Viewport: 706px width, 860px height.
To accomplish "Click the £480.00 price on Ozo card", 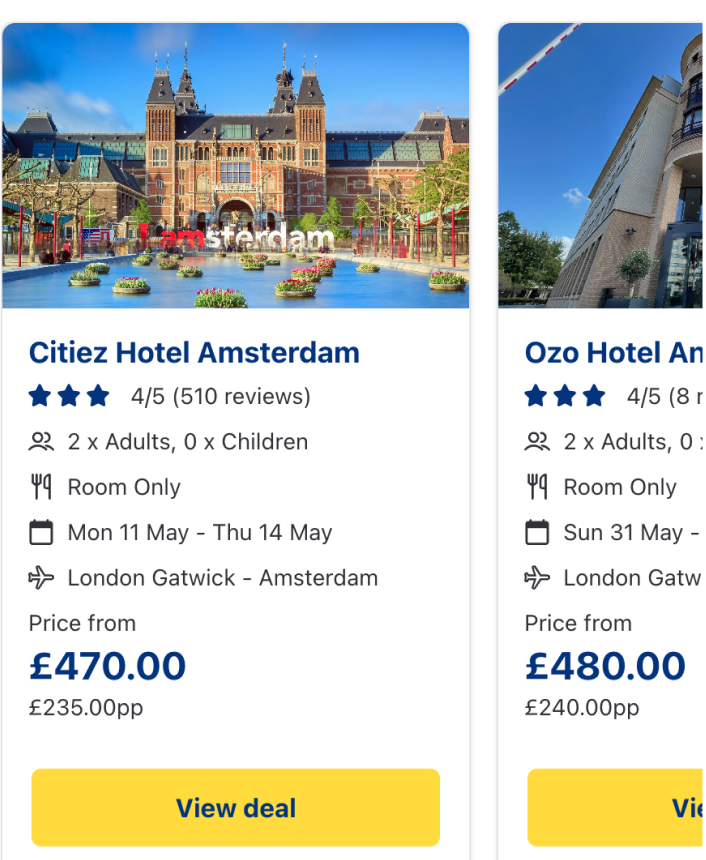I will [604, 666].
